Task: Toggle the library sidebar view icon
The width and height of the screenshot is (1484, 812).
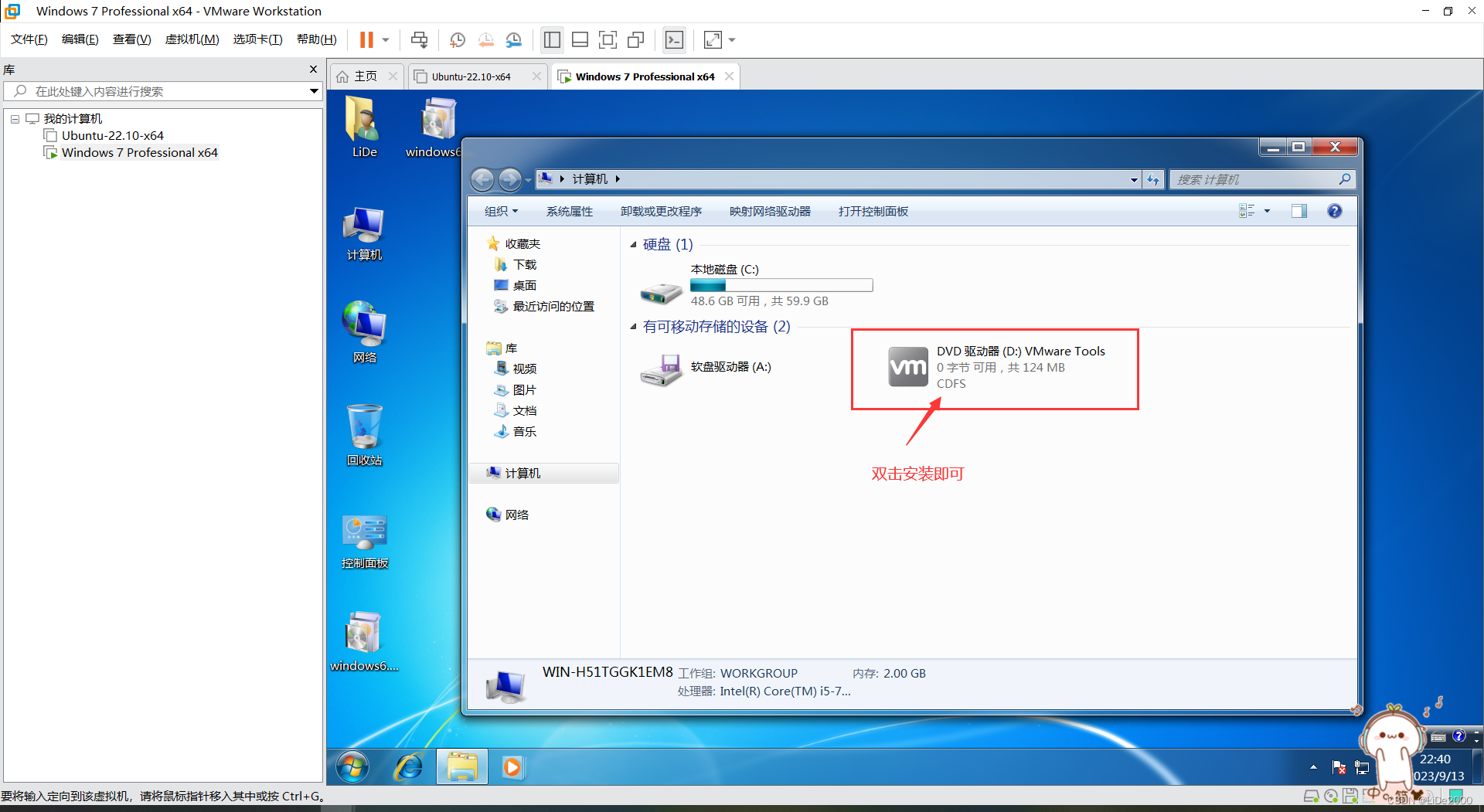Action: pyautogui.click(x=552, y=39)
